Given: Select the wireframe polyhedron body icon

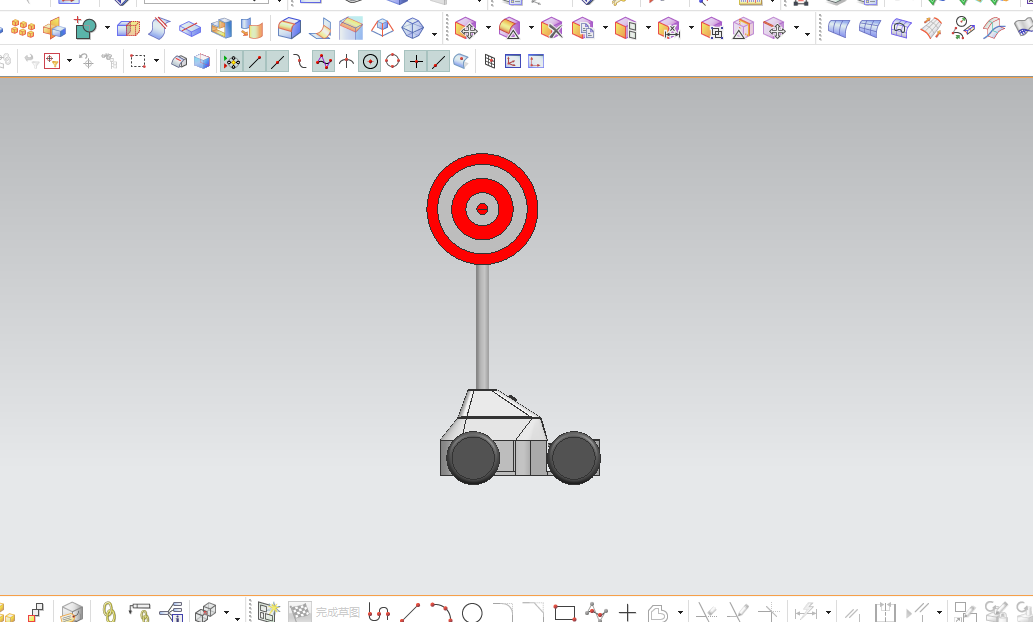Looking at the screenshot, I should tap(413, 28).
